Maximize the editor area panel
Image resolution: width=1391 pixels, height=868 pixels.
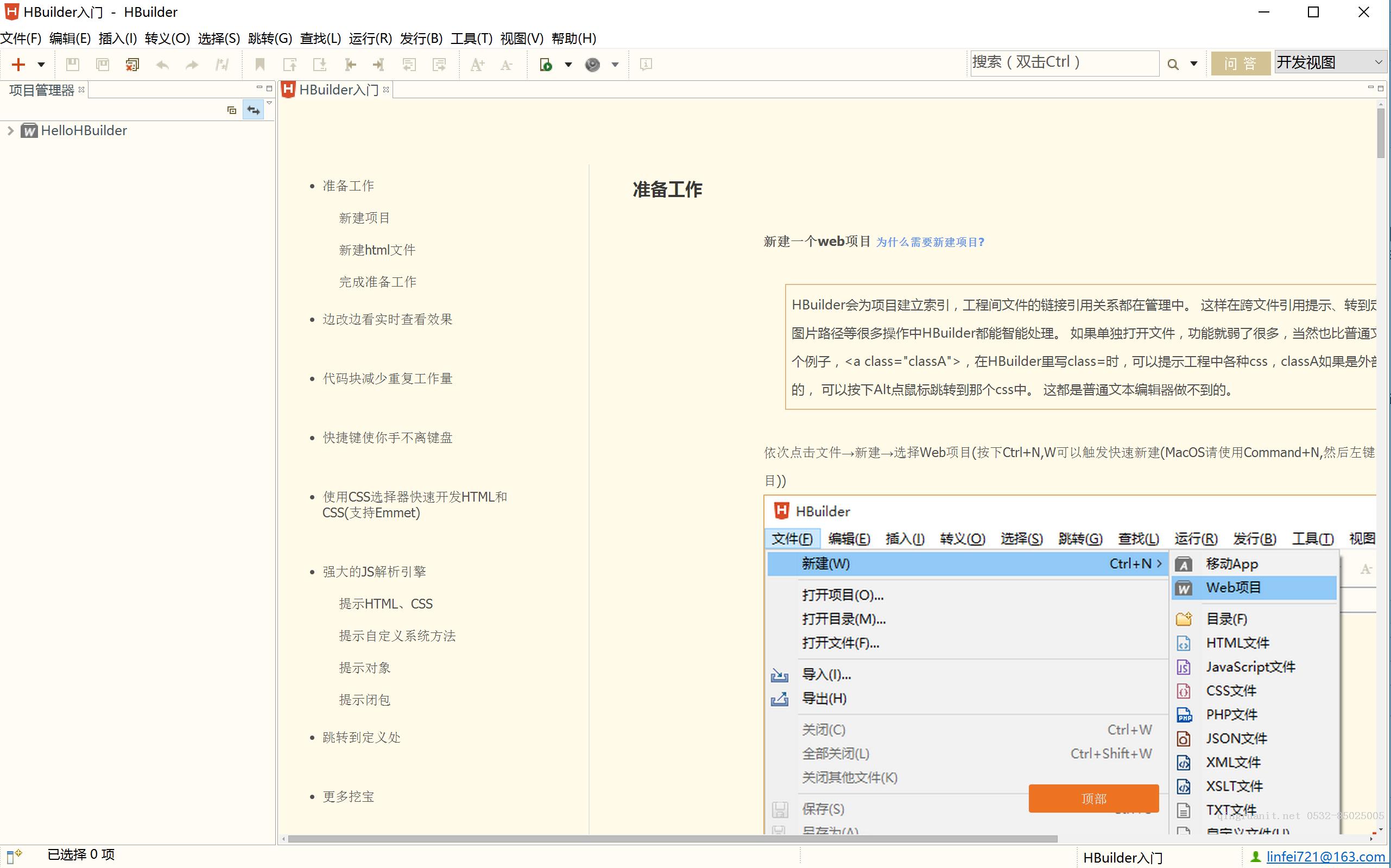tap(1381, 88)
